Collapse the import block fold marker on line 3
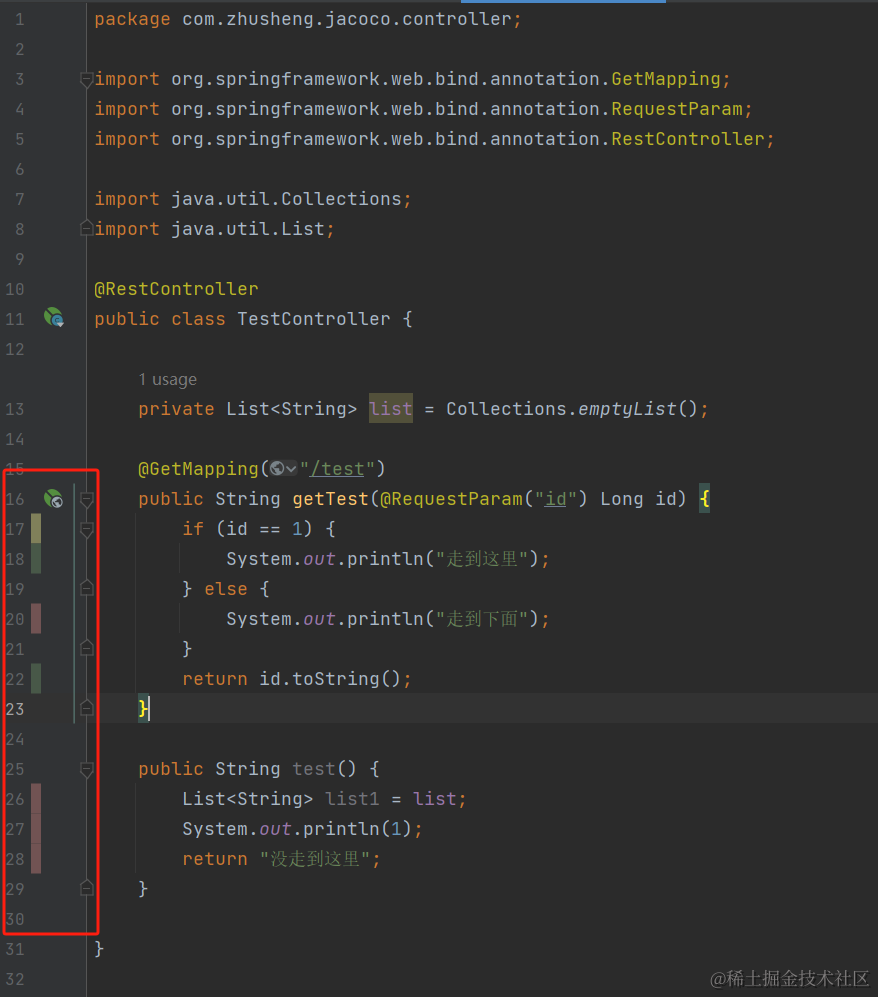Screen dimensions: 878x997 click(x=86, y=79)
